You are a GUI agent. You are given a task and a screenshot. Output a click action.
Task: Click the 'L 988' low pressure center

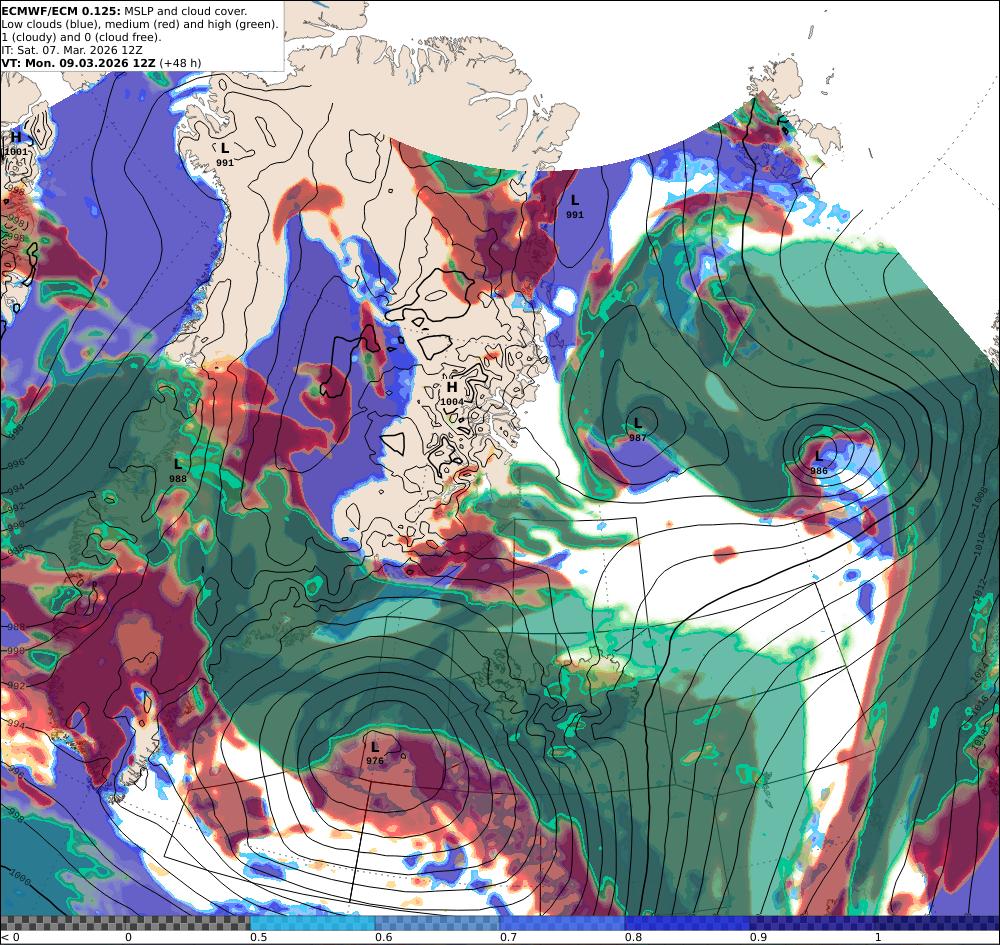(178, 471)
